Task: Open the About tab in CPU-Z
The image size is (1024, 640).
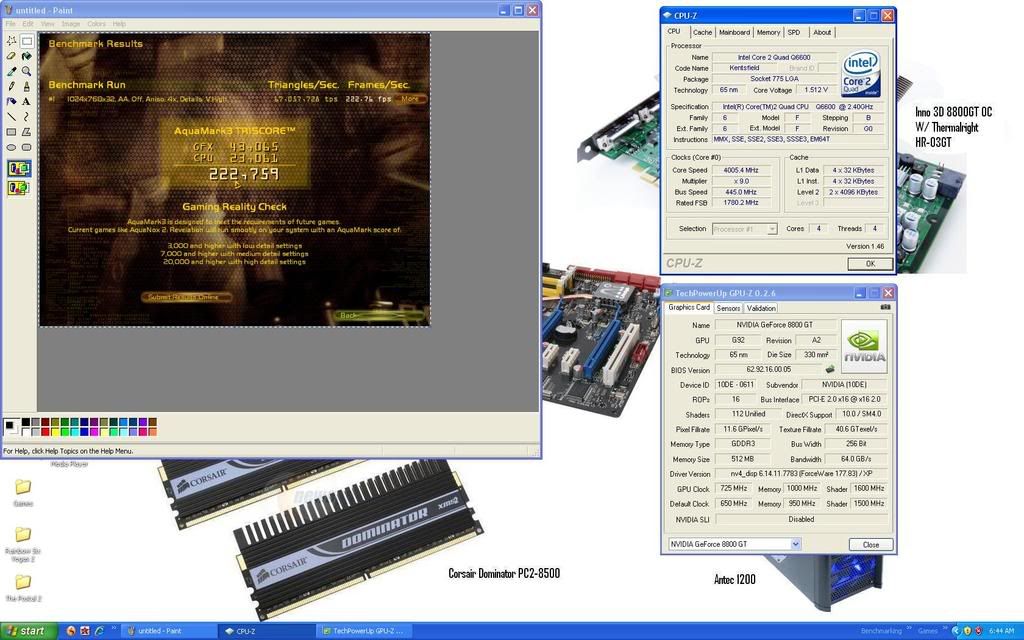Action: tap(822, 32)
